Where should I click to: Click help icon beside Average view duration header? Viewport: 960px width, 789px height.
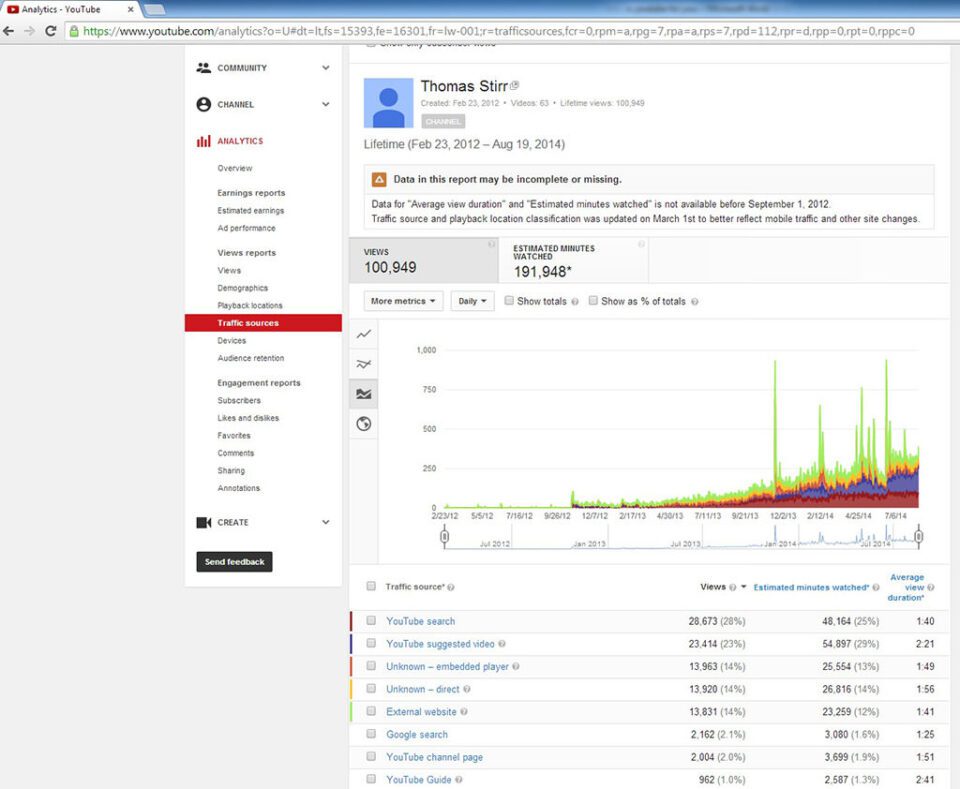click(x=931, y=588)
